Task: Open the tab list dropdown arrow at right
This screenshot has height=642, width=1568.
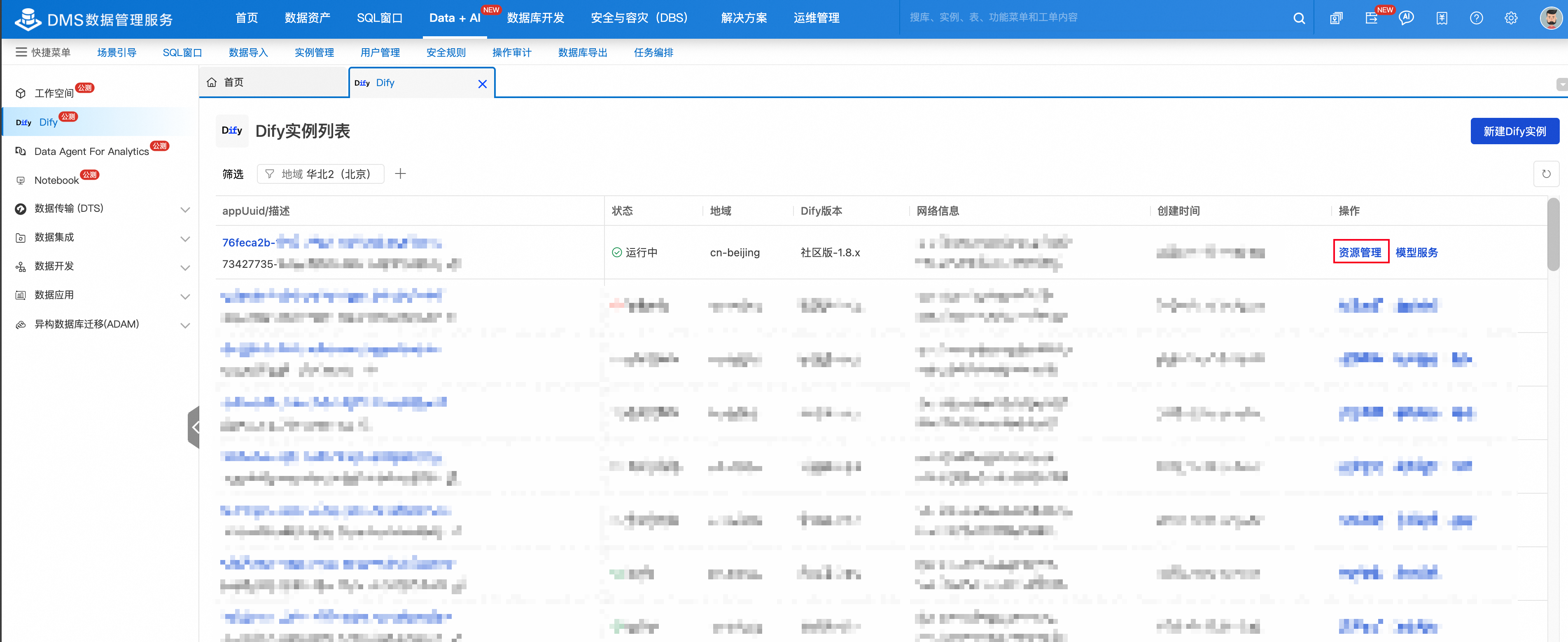Action: point(1562,84)
